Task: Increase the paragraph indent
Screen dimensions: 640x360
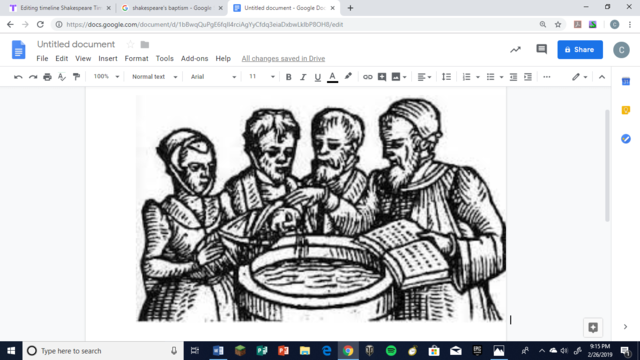Action: point(528,77)
